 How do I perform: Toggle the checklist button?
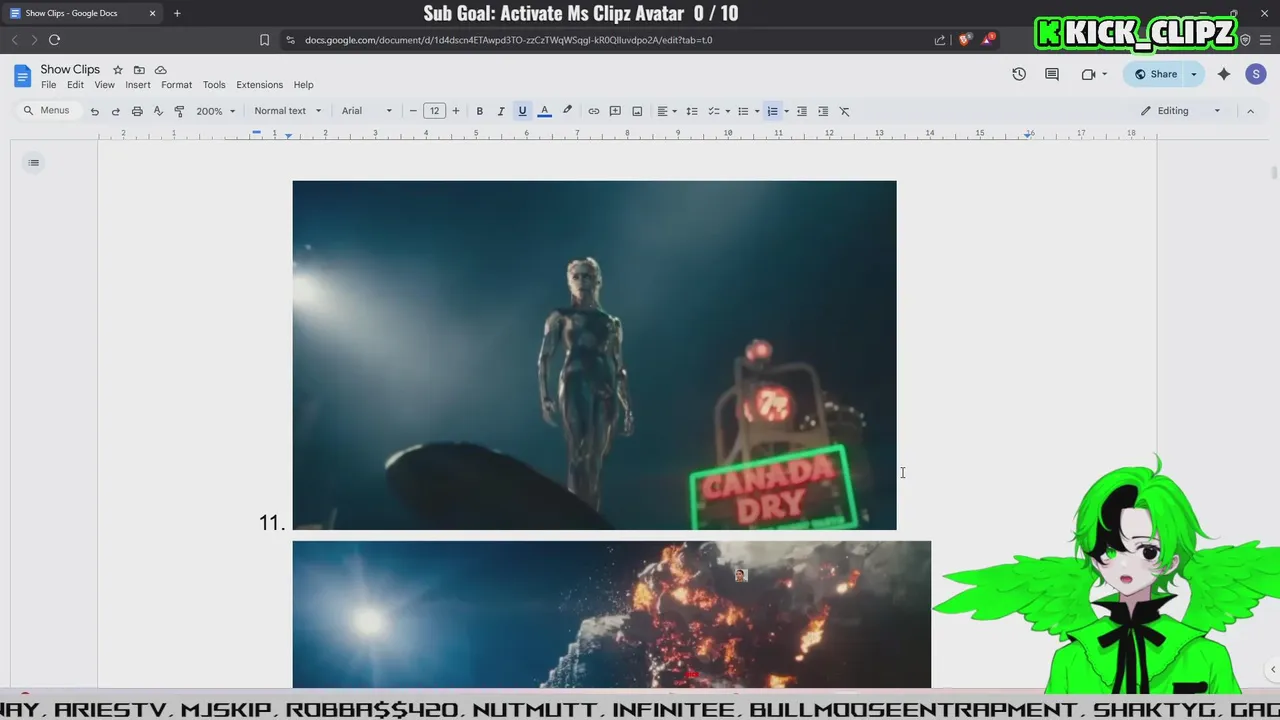click(713, 111)
